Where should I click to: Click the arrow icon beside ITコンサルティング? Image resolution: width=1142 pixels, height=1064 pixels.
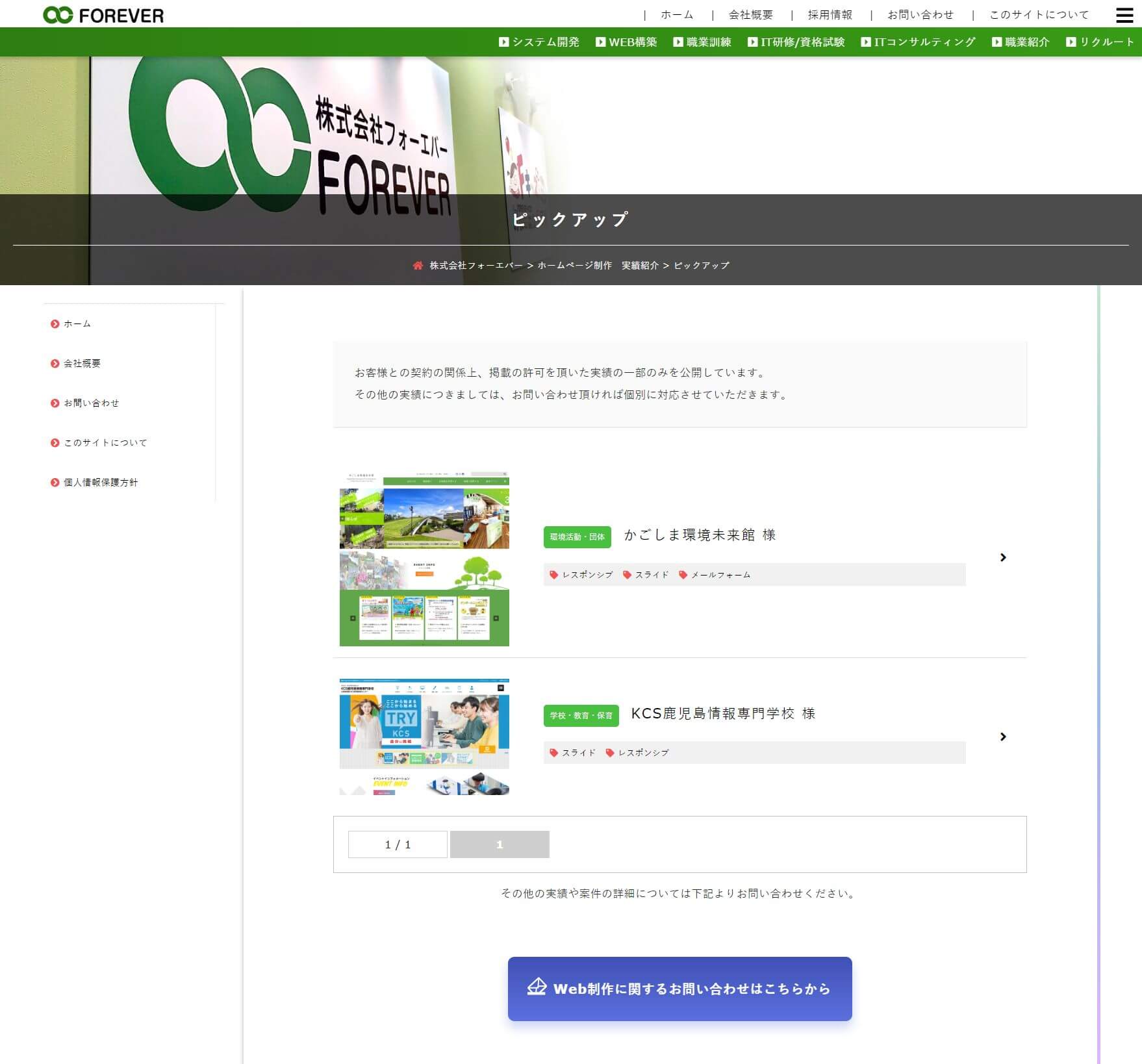point(866,42)
